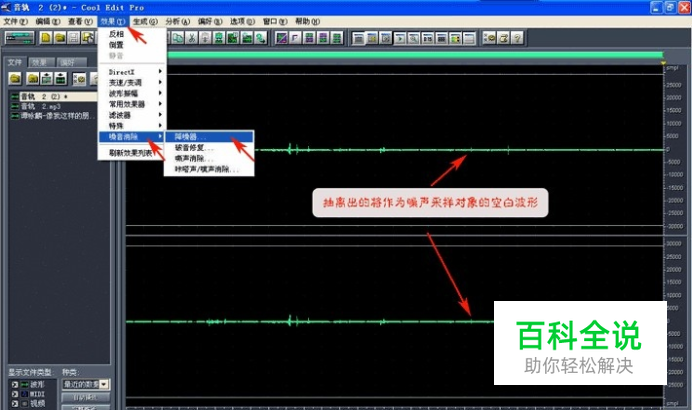The image size is (692, 410).
Task: Click the time display window toolbar icon
Action: pos(427,38)
